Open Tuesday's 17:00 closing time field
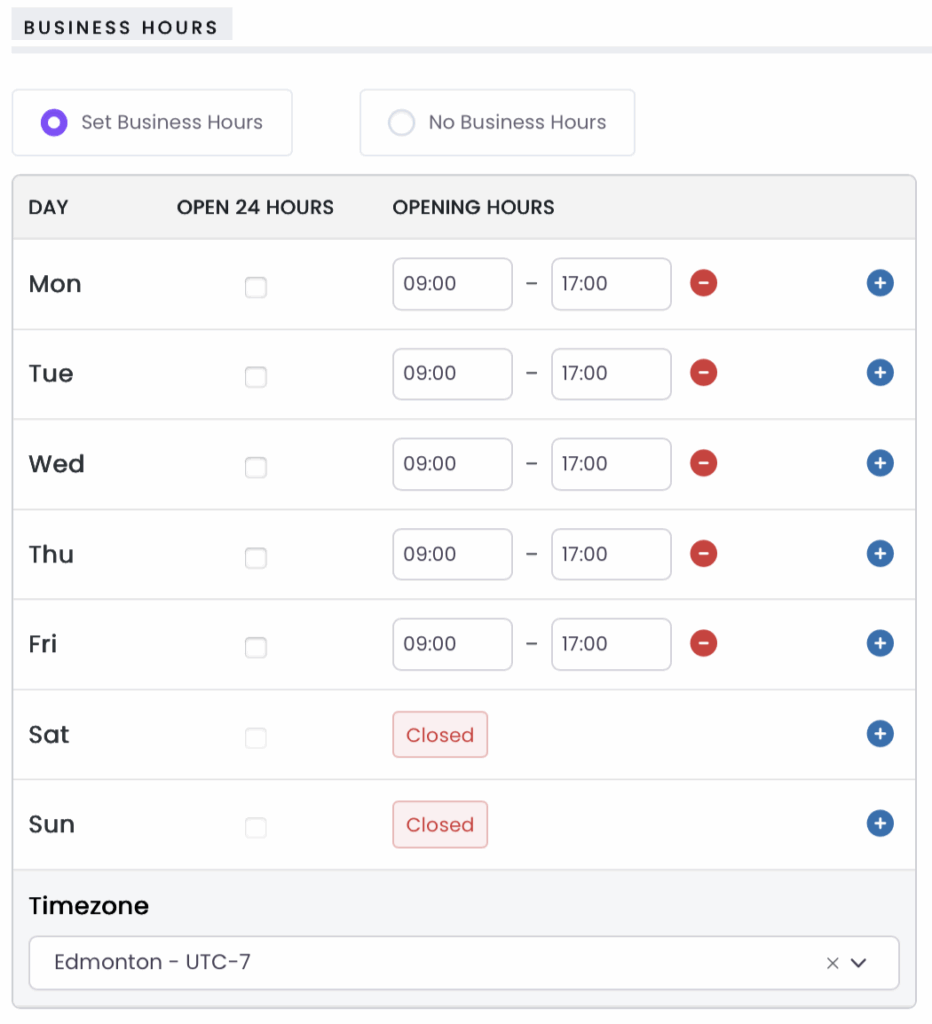This screenshot has height=1024, width=932. point(611,374)
